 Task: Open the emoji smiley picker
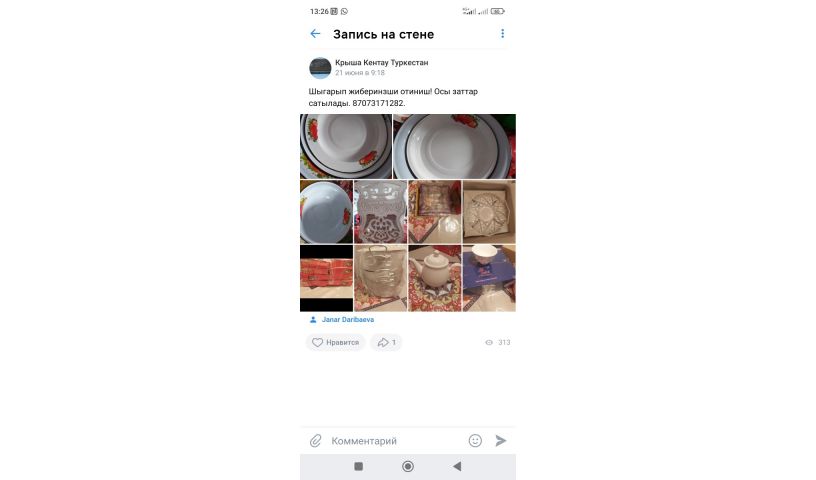(475, 441)
